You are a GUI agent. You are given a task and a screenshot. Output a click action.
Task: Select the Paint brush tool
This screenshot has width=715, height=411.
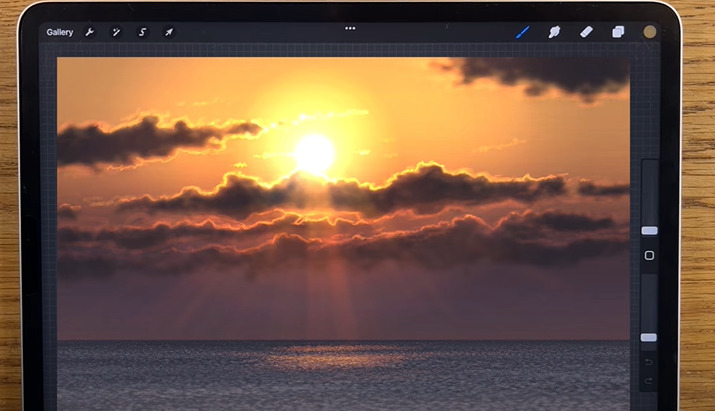(522, 32)
